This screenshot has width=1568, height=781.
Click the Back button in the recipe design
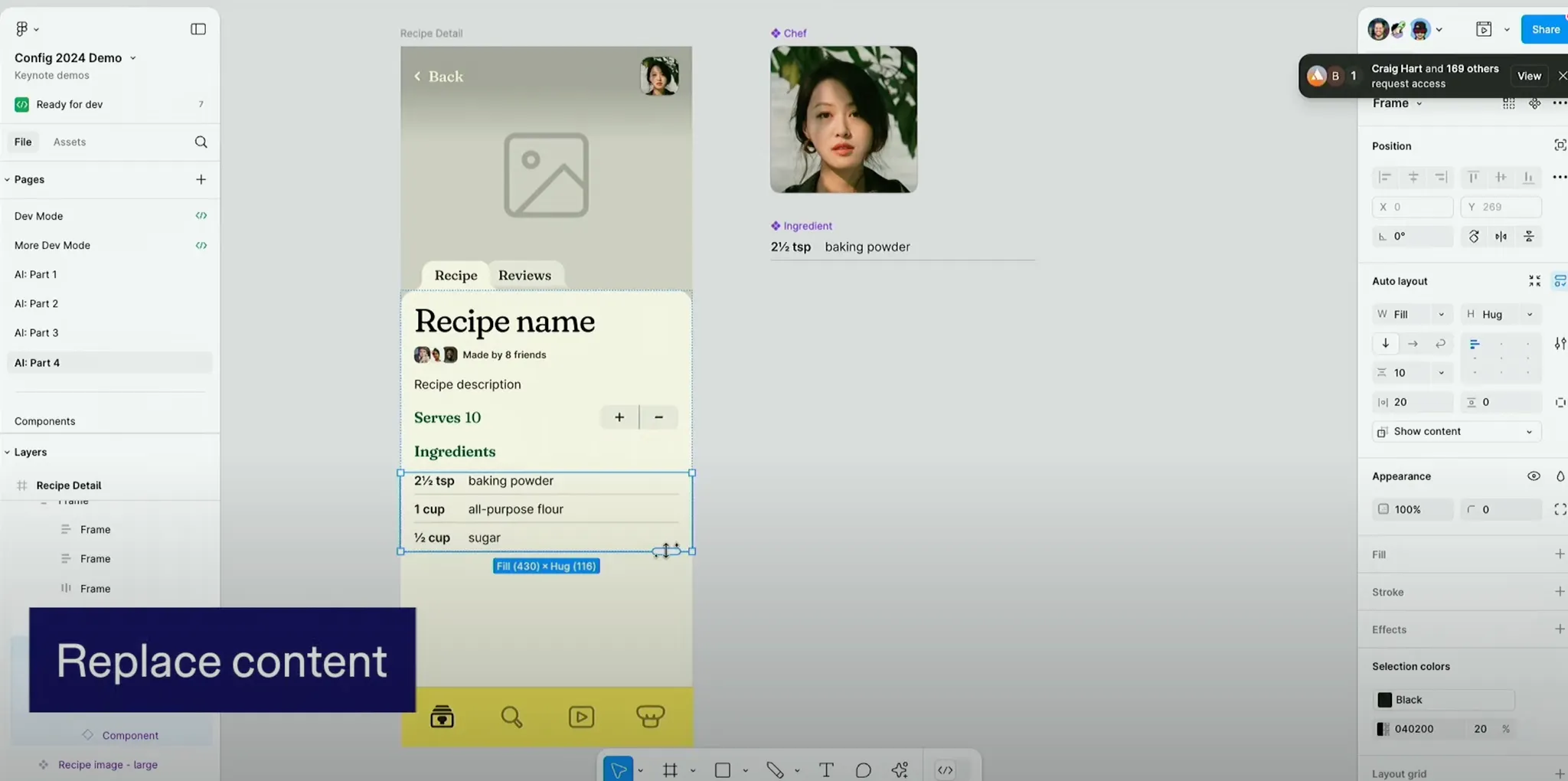pos(439,77)
